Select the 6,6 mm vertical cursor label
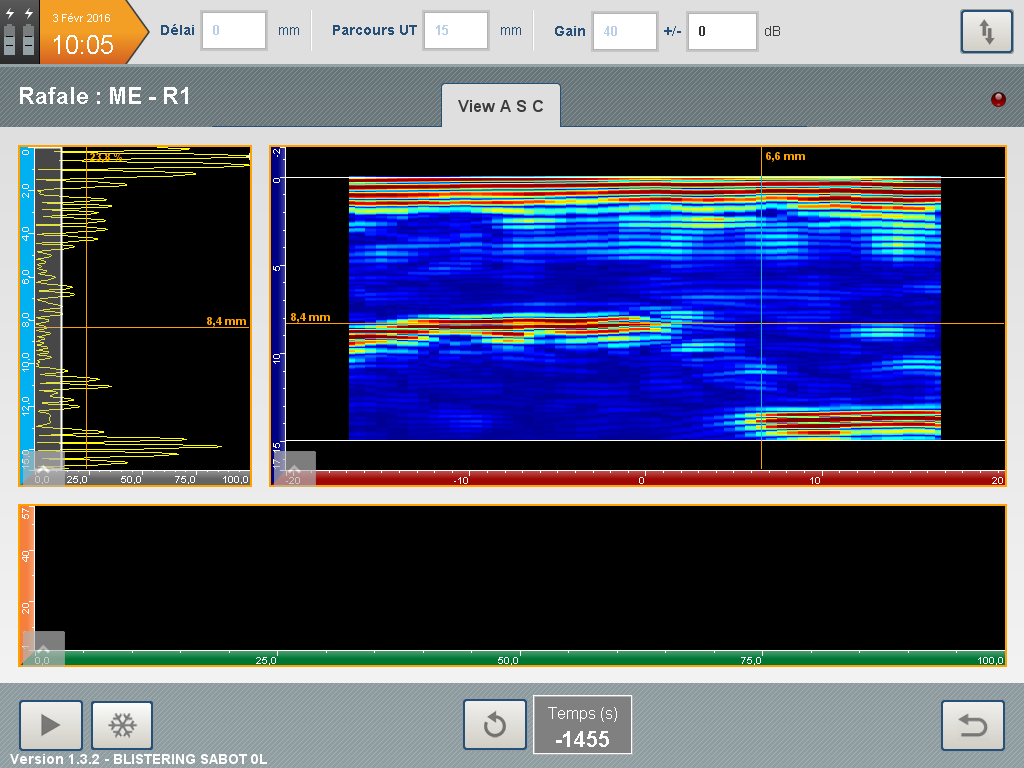1024x768 pixels. click(785, 156)
